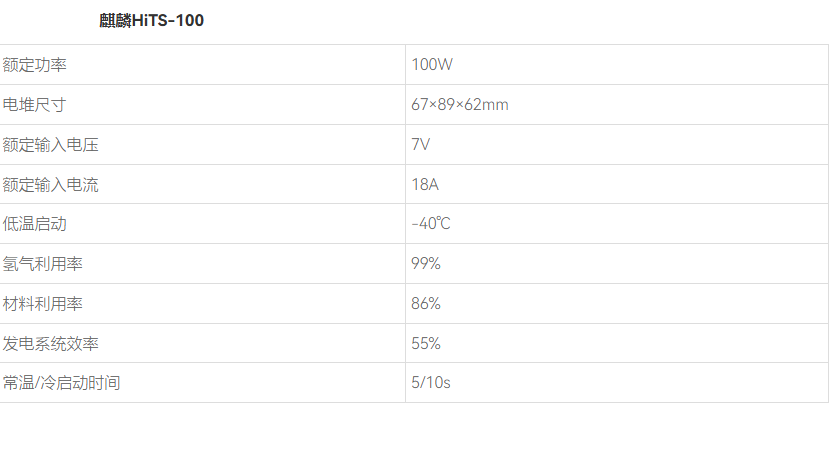829x460 pixels.
Task: Select the 材料利用率 label
Action: 43,304
